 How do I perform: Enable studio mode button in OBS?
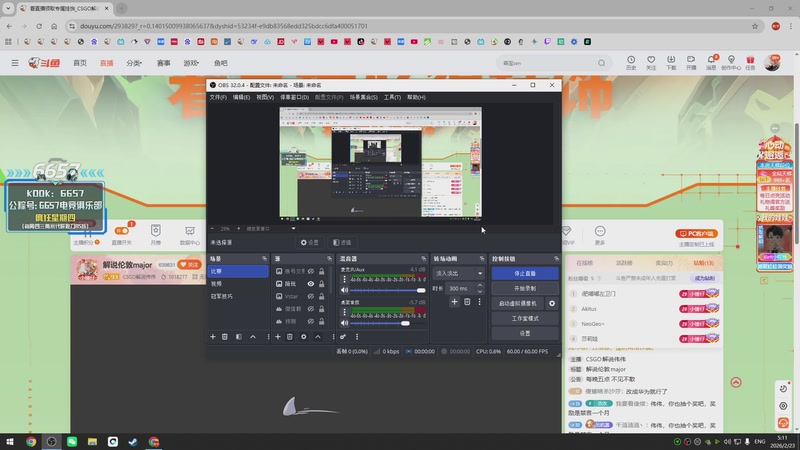tap(525, 318)
